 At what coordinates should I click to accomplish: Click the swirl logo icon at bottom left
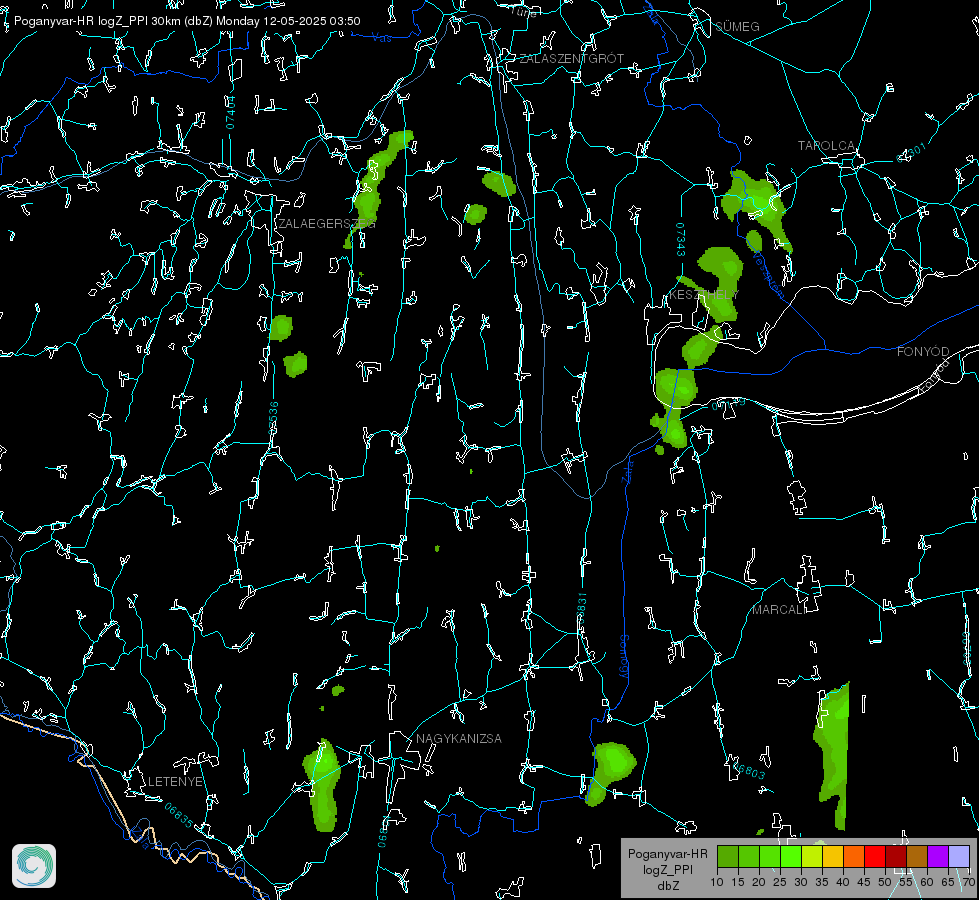34,866
